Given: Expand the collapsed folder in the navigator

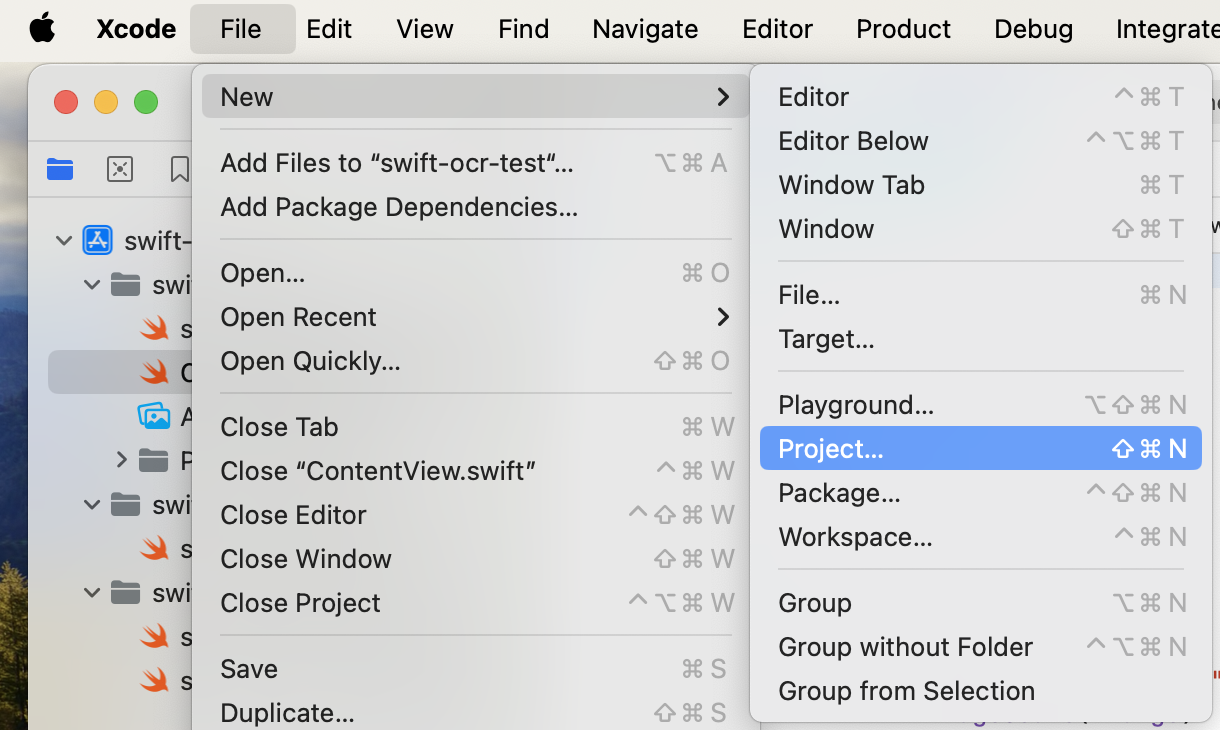Looking at the screenshot, I should 122,460.
